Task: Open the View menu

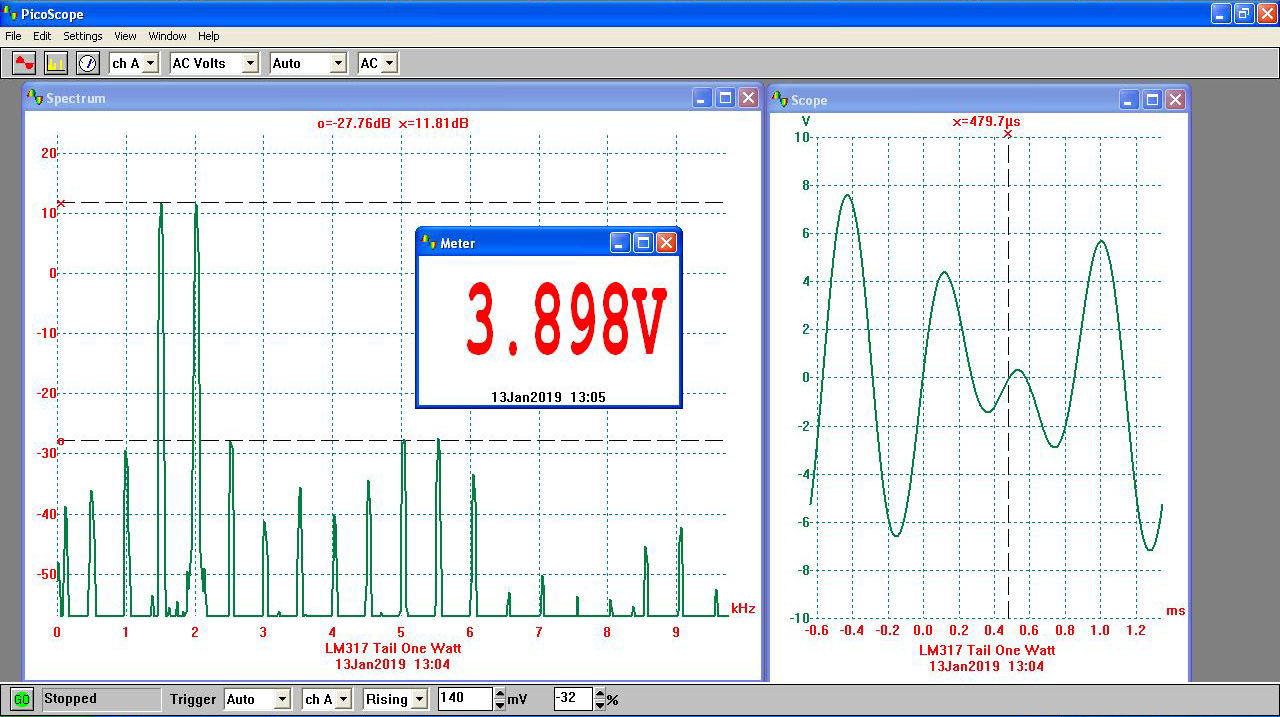Action: tap(125, 36)
